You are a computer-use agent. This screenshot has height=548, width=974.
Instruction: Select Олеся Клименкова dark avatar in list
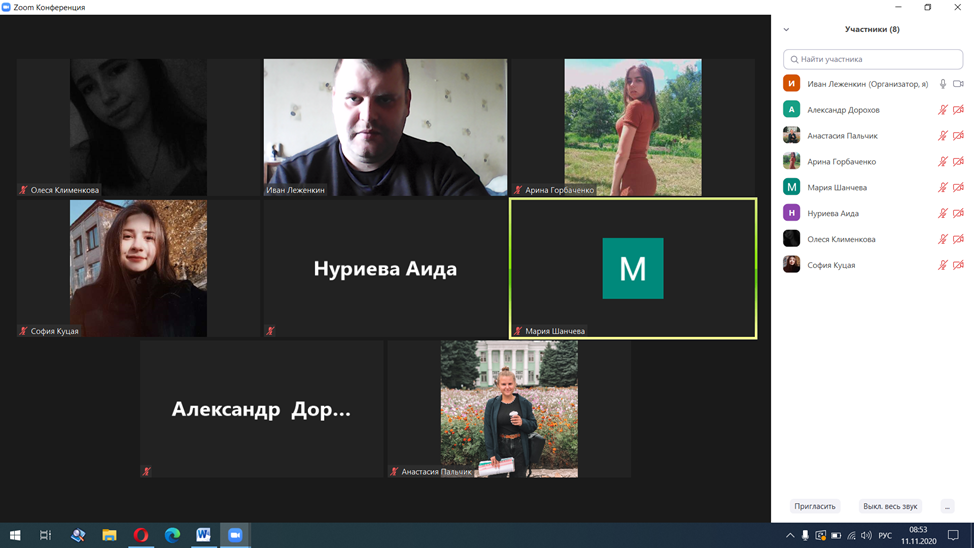click(x=791, y=239)
